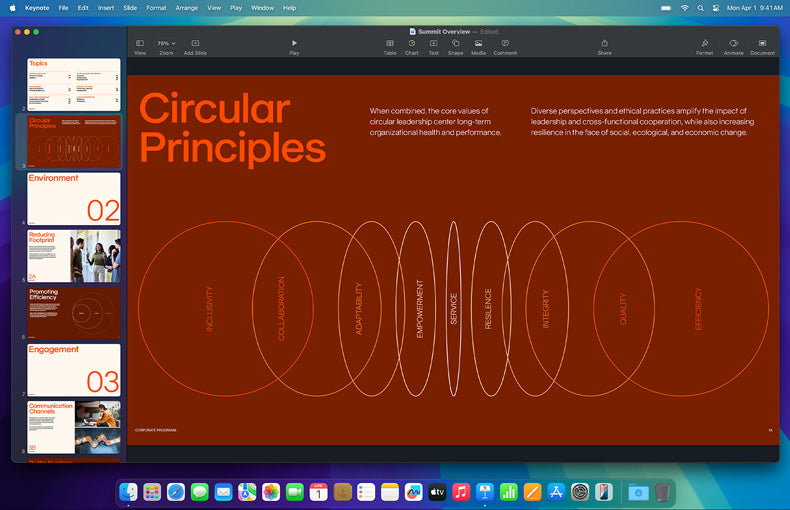
Task: Toggle the Format inspector sidebar
Action: tap(704, 44)
